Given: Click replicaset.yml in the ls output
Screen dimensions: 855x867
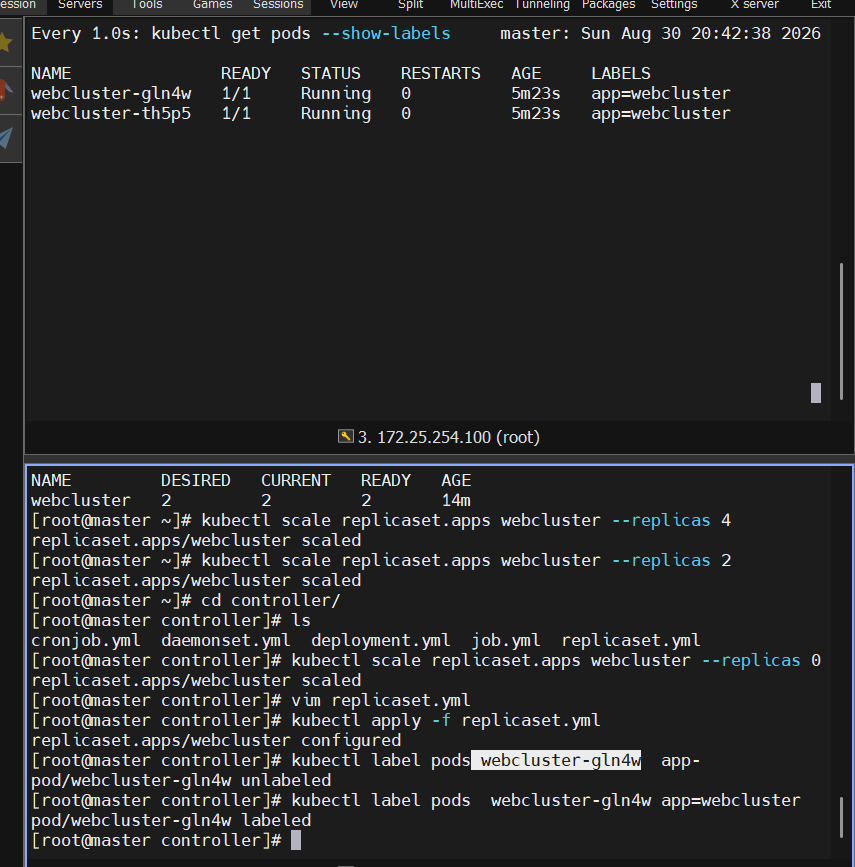Looking at the screenshot, I should click(x=630, y=640).
